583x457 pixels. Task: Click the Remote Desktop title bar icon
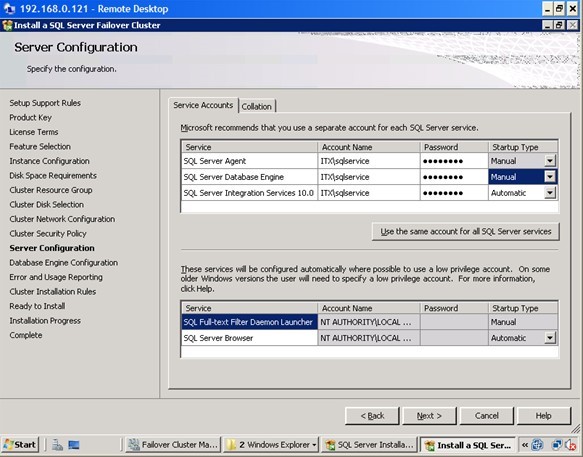click(x=9, y=9)
